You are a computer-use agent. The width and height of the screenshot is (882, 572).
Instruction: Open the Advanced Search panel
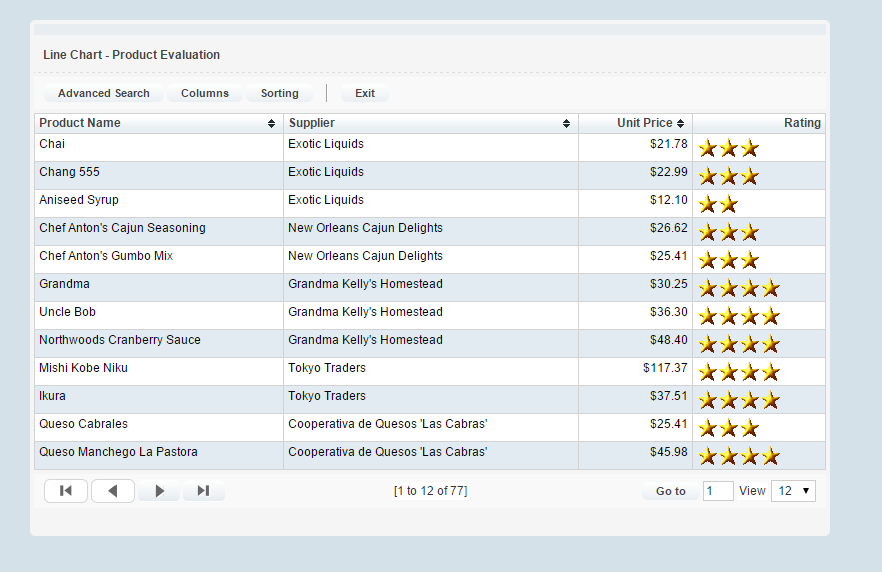[x=103, y=93]
